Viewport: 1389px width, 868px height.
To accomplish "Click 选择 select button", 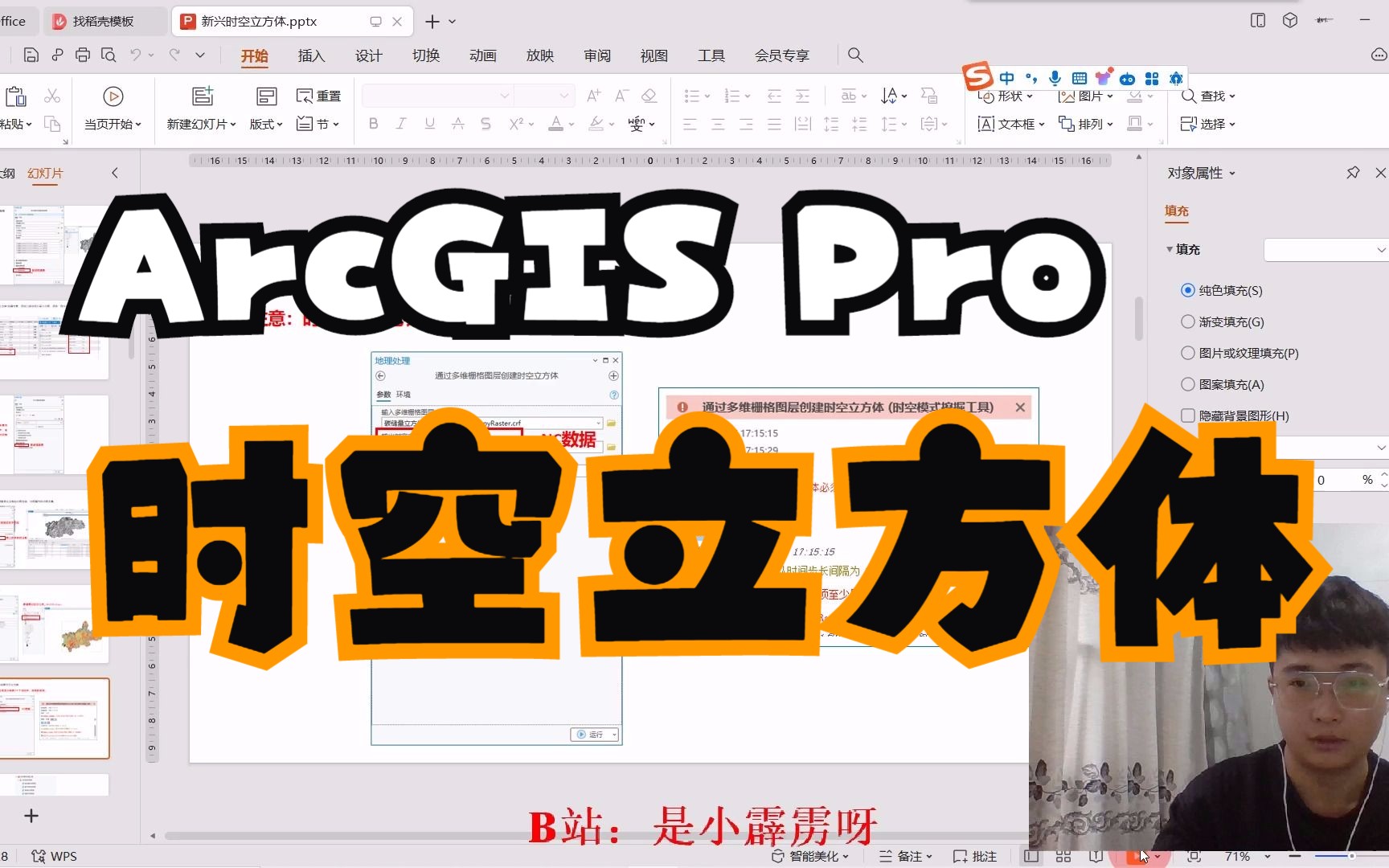I will pos(1208,124).
